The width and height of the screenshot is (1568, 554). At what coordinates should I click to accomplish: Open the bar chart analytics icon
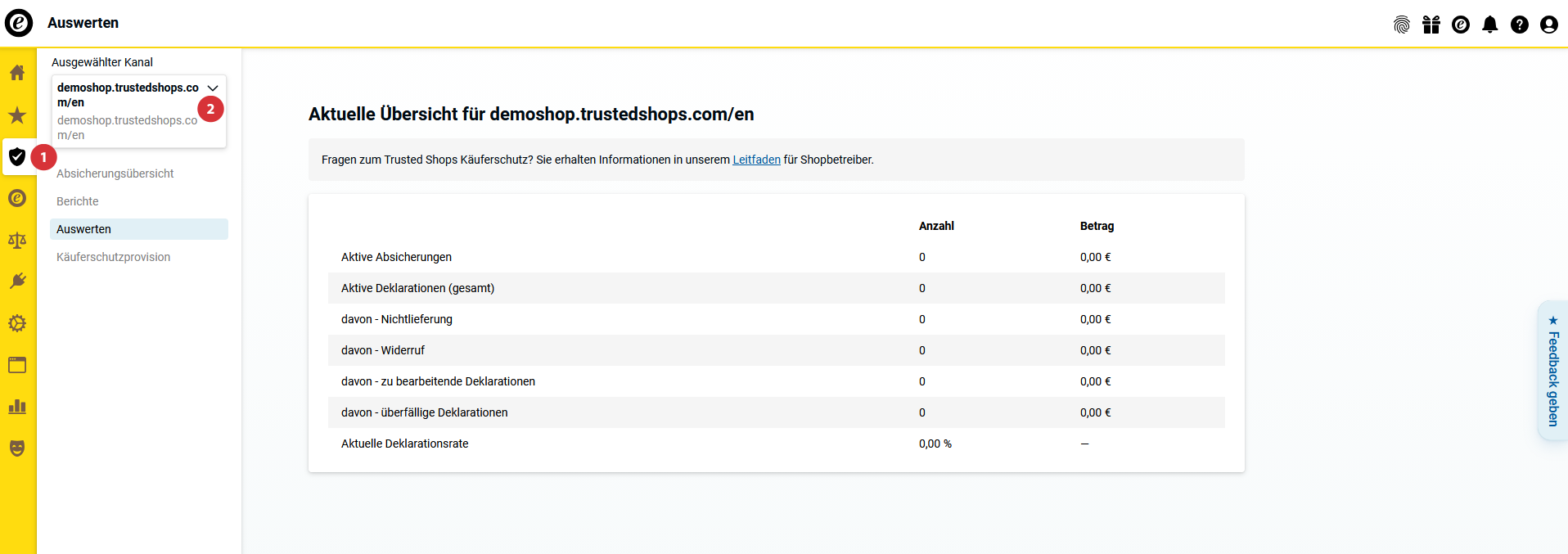(x=17, y=407)
